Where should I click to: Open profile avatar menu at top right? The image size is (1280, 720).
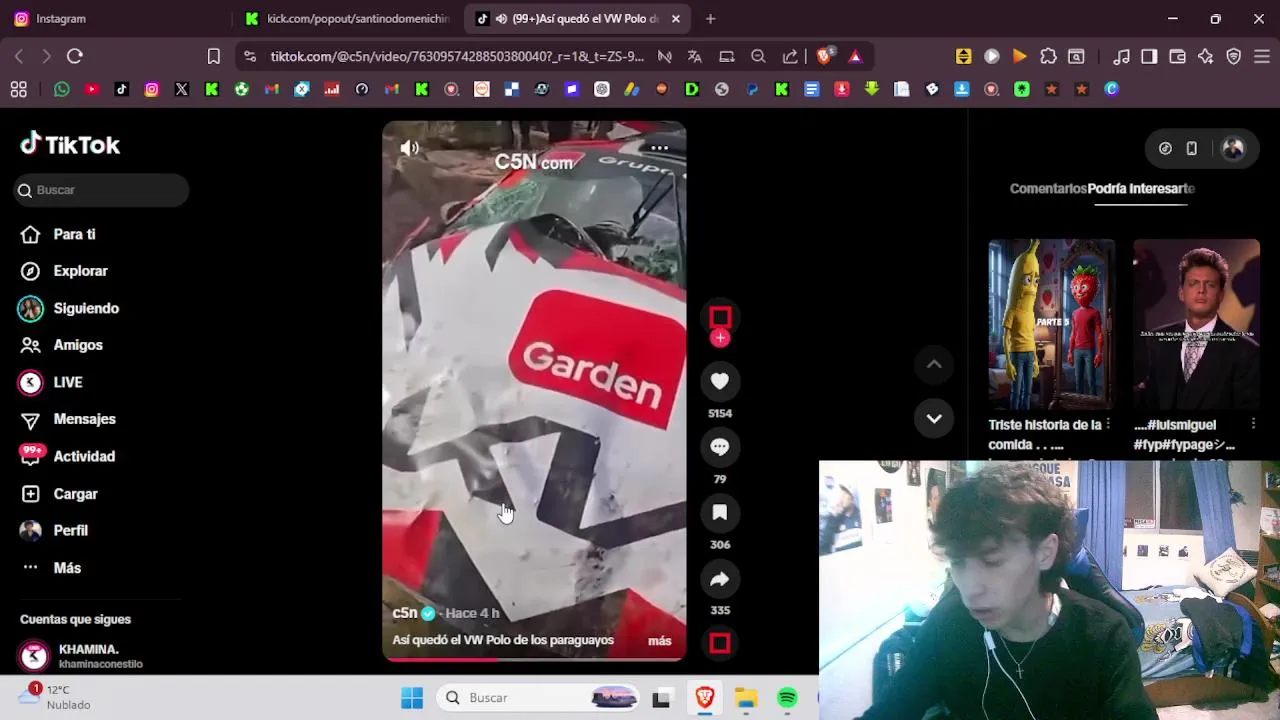coord(1233,148)
